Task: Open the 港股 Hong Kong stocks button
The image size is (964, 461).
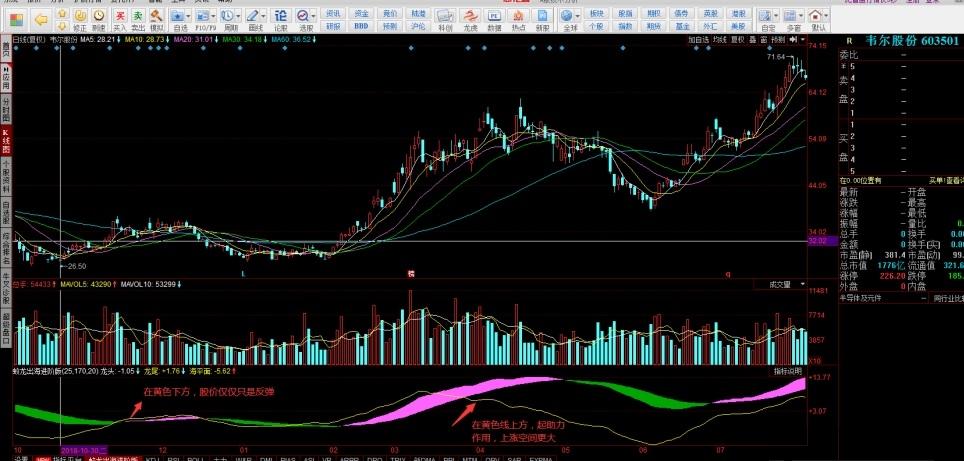Action: point(738,14)
